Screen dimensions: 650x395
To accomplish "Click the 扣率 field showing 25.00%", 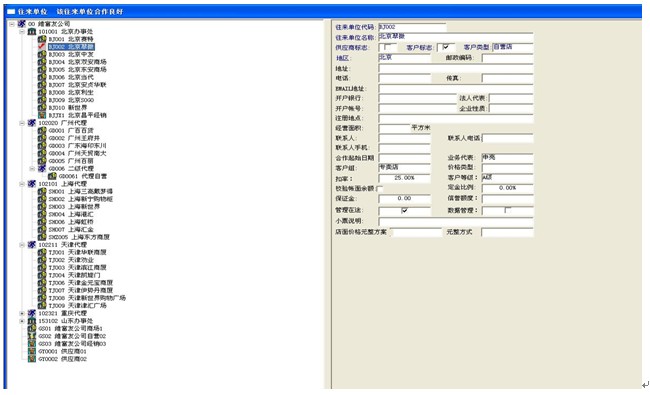I will pos(405,178).
